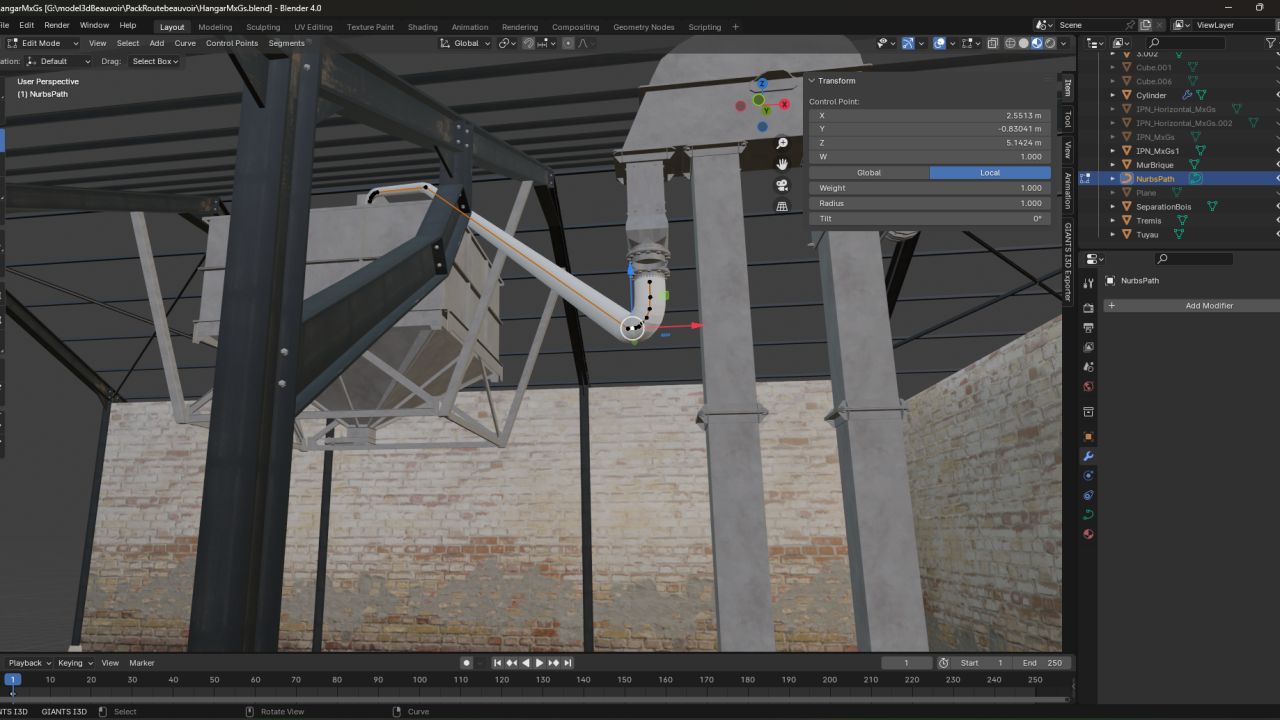Open the Modifiers wrench properties tab
Image resolution: width=1280 pixels, height=720 pixels.
click(x=1089, y=456)
